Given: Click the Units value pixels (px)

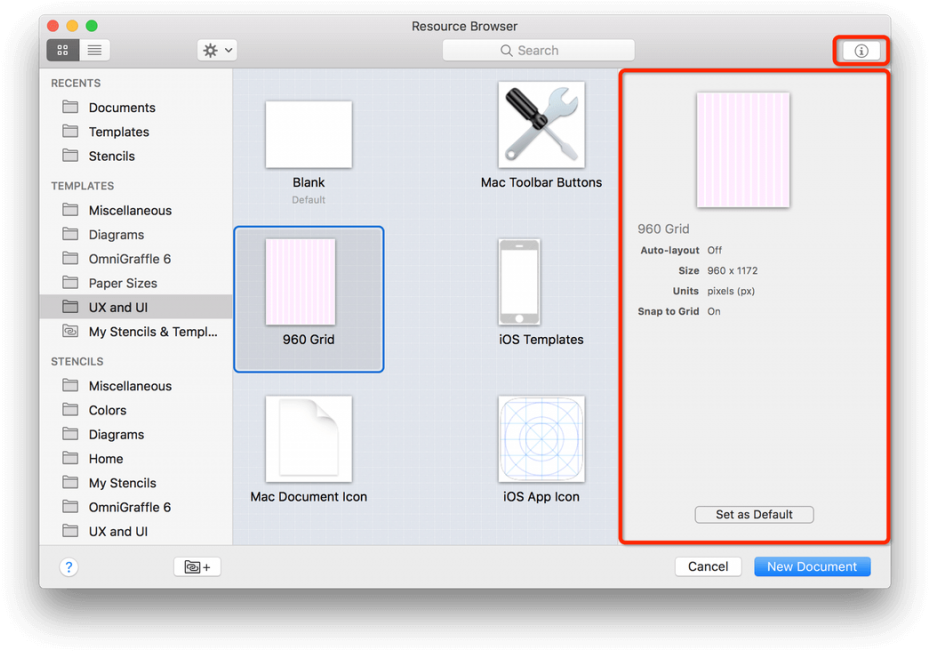Looking at the screenshot, I should [731, 291].
